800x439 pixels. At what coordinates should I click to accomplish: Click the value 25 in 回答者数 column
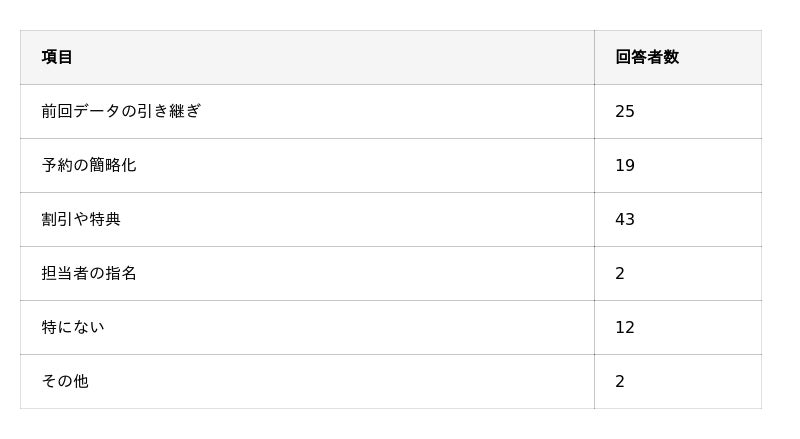point(625,111)
